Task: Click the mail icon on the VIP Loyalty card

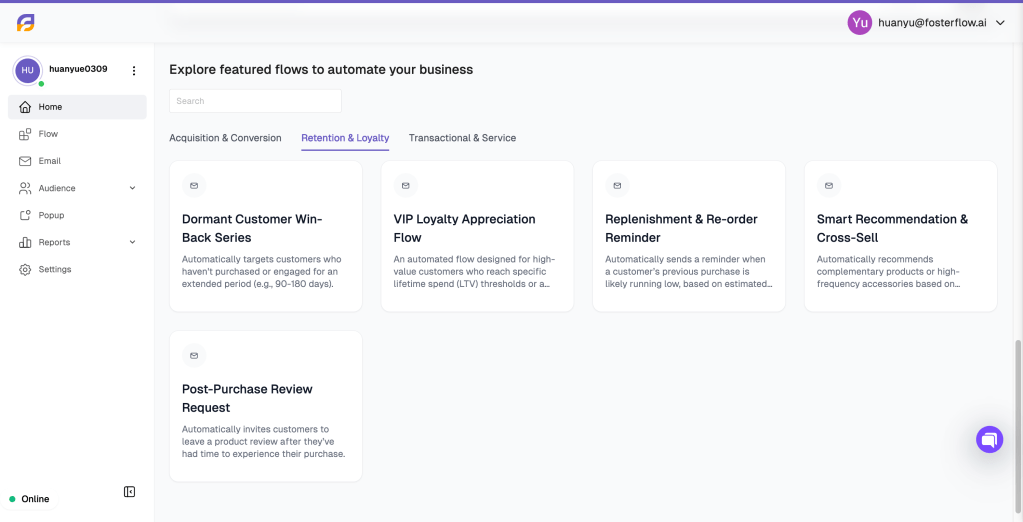Action: coord(406,186)
